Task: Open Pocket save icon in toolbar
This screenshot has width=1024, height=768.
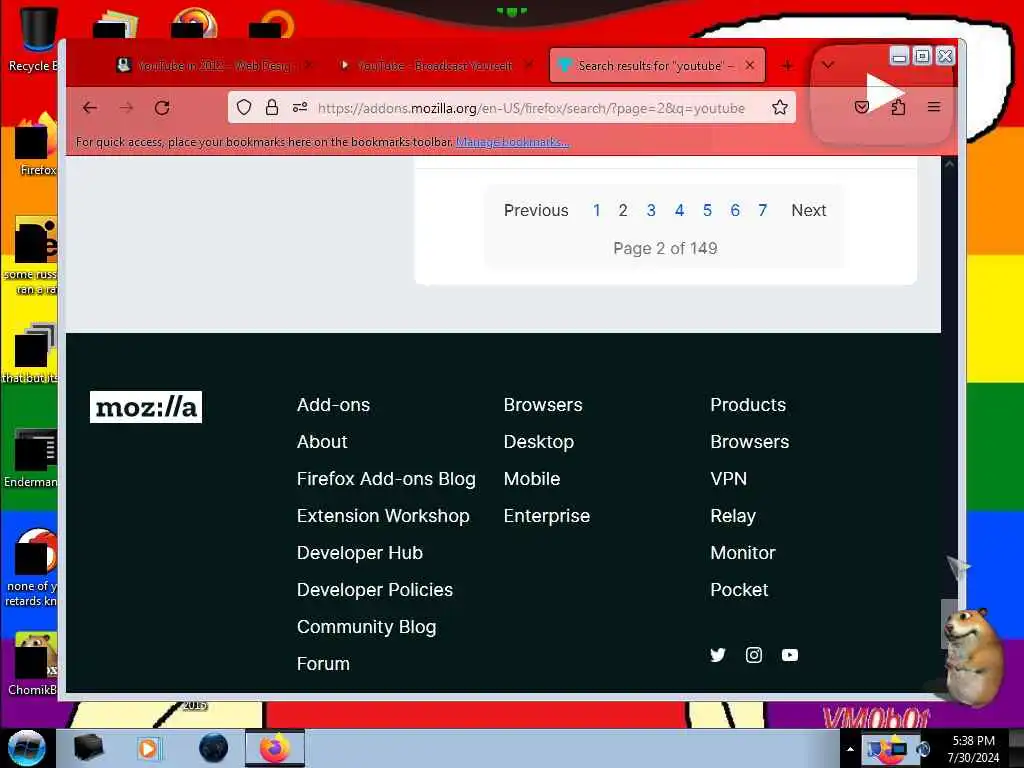Action: coord(862,108)
